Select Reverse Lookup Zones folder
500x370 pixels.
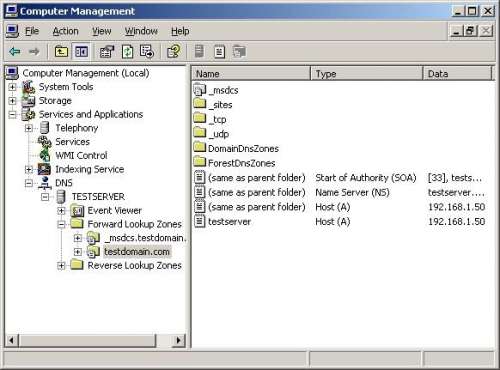click(x=135, y=265)
